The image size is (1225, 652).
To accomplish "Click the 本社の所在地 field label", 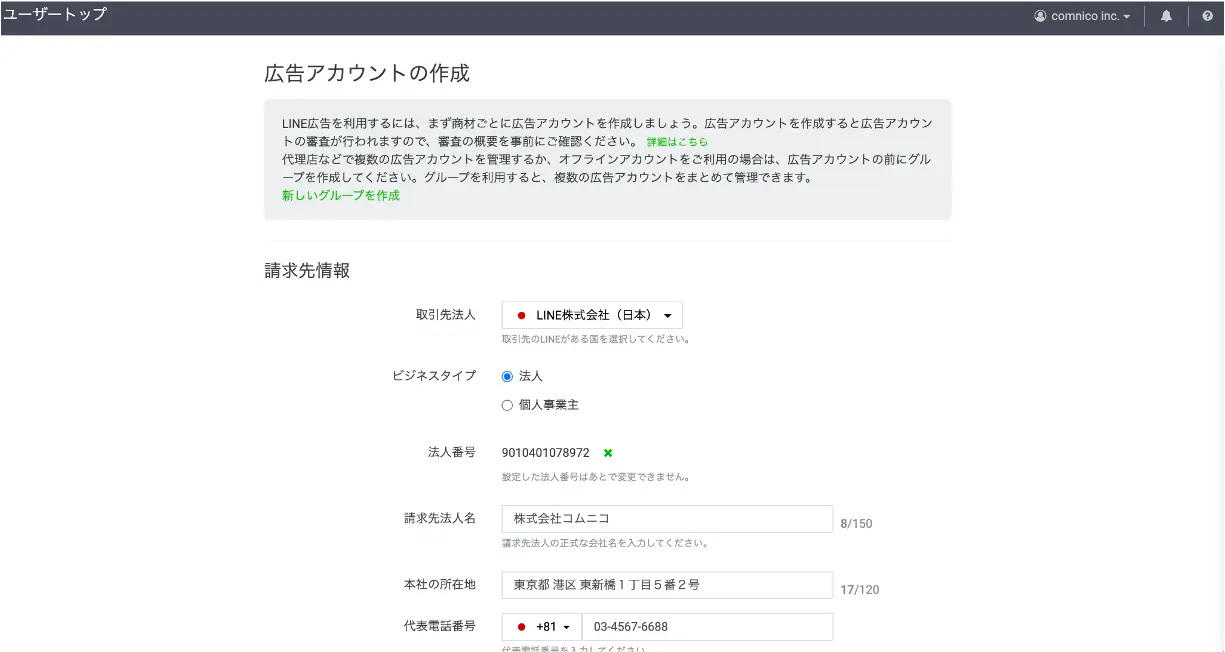I will point(440,584).
